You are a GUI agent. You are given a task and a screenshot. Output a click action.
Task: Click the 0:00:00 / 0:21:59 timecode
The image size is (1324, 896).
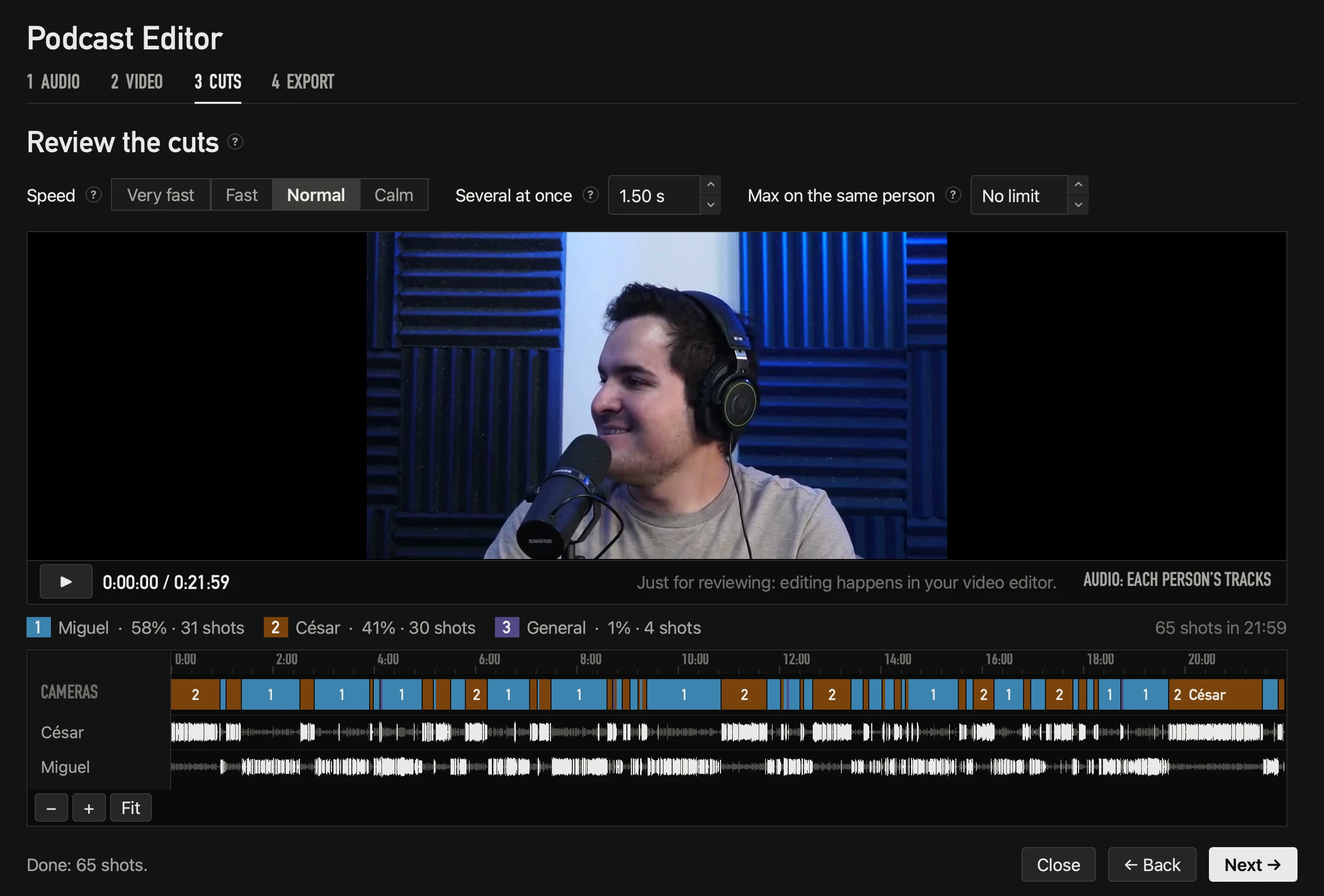tap(166, 581)
